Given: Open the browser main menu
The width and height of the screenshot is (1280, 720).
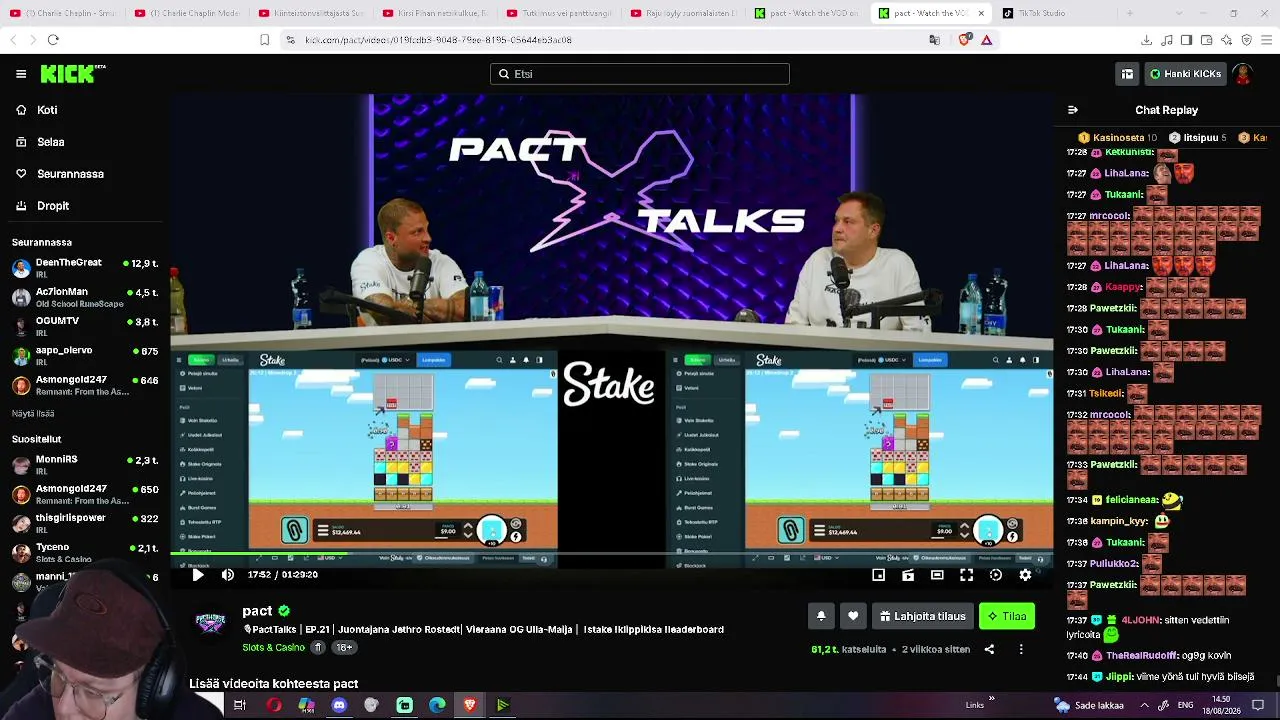Looking at the screenshot, I should 1266,40.
